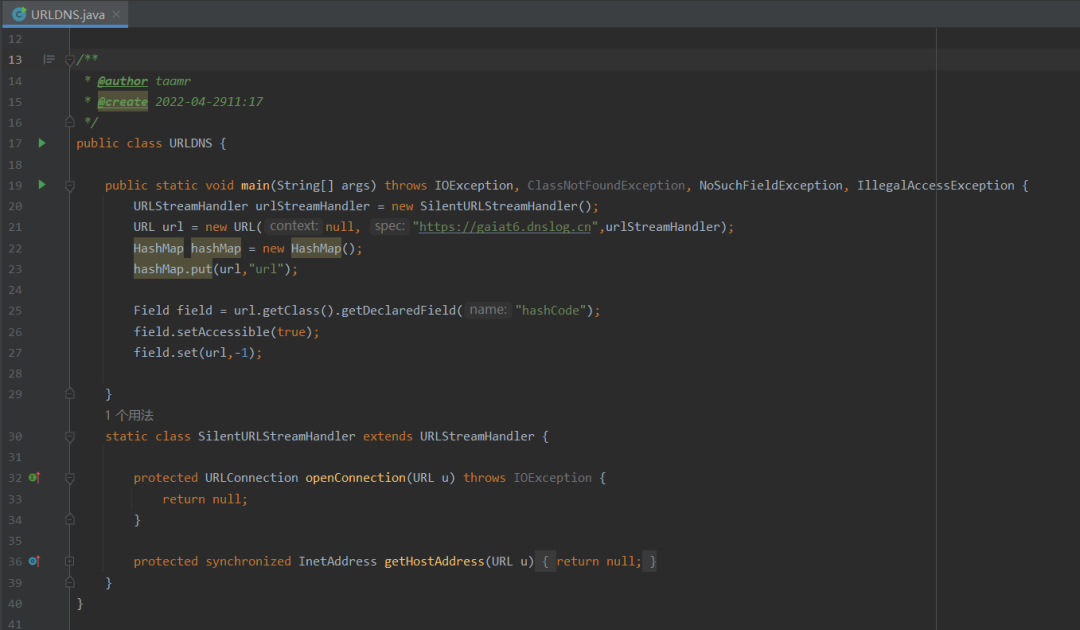Image resolution: width=1080 pixels, height=630 pixels.
Task: Click the 'context:' parameter hint
Action: [294, 226]
